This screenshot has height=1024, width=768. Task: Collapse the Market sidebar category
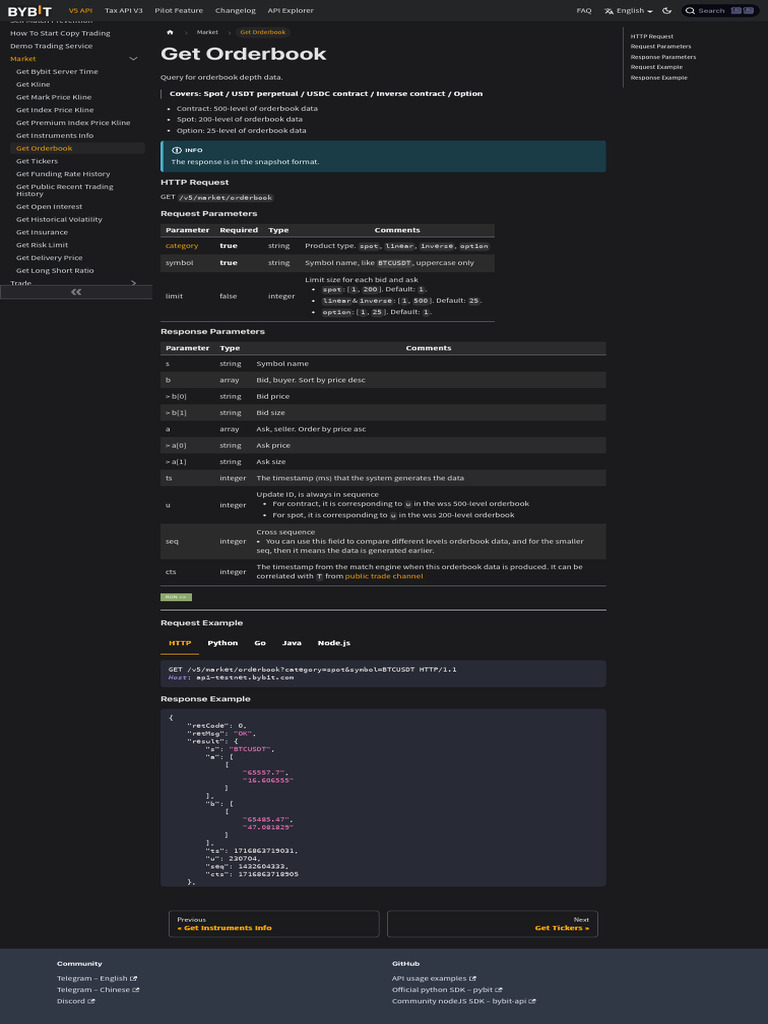pyautogui.click(x=133, y=59)
